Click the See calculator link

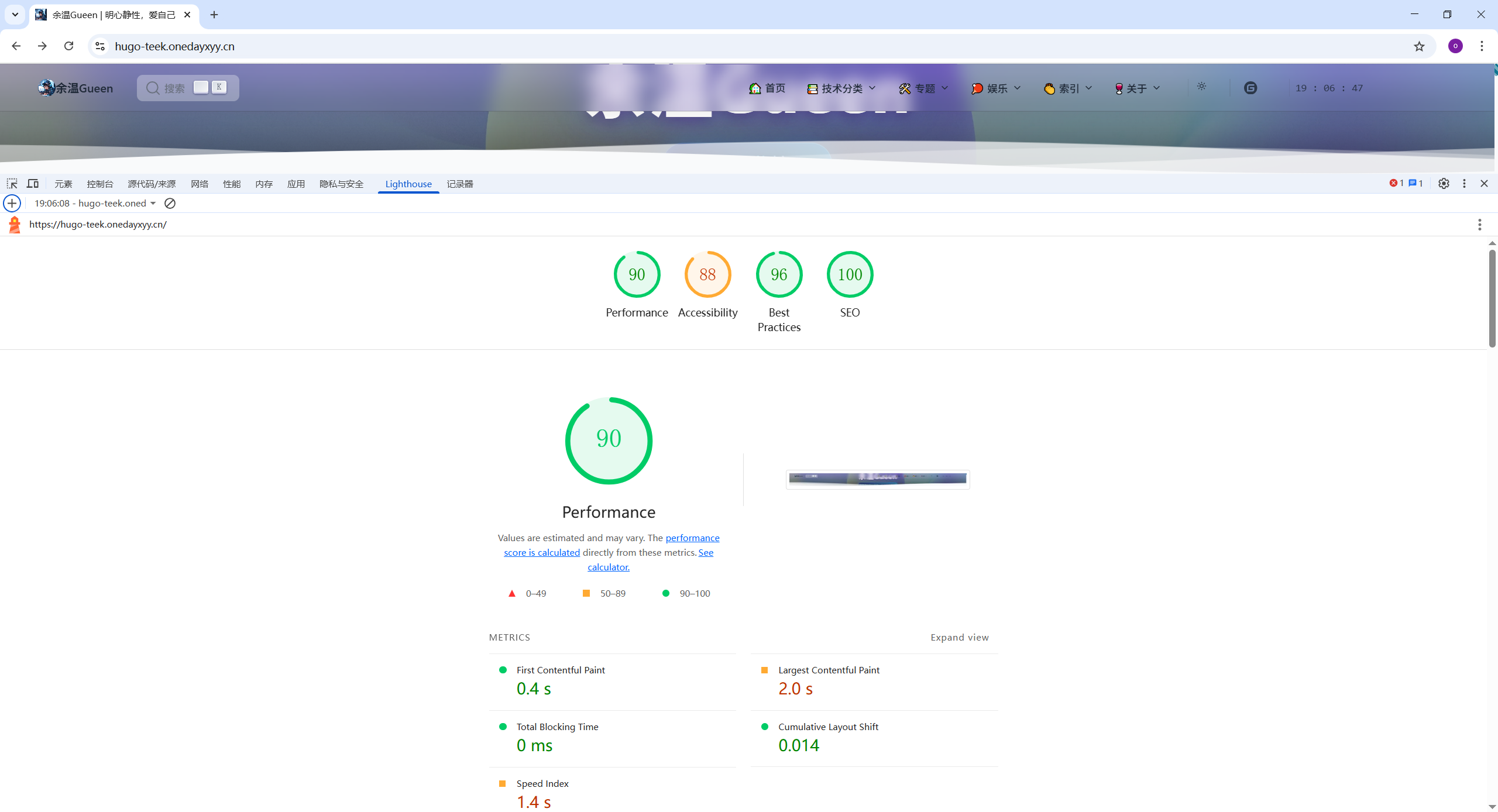tap(609, 567)
